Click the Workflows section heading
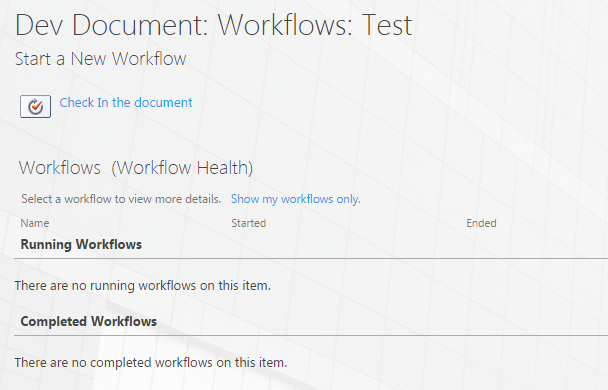This screenshot has height=390, width=608. (60, 168)
